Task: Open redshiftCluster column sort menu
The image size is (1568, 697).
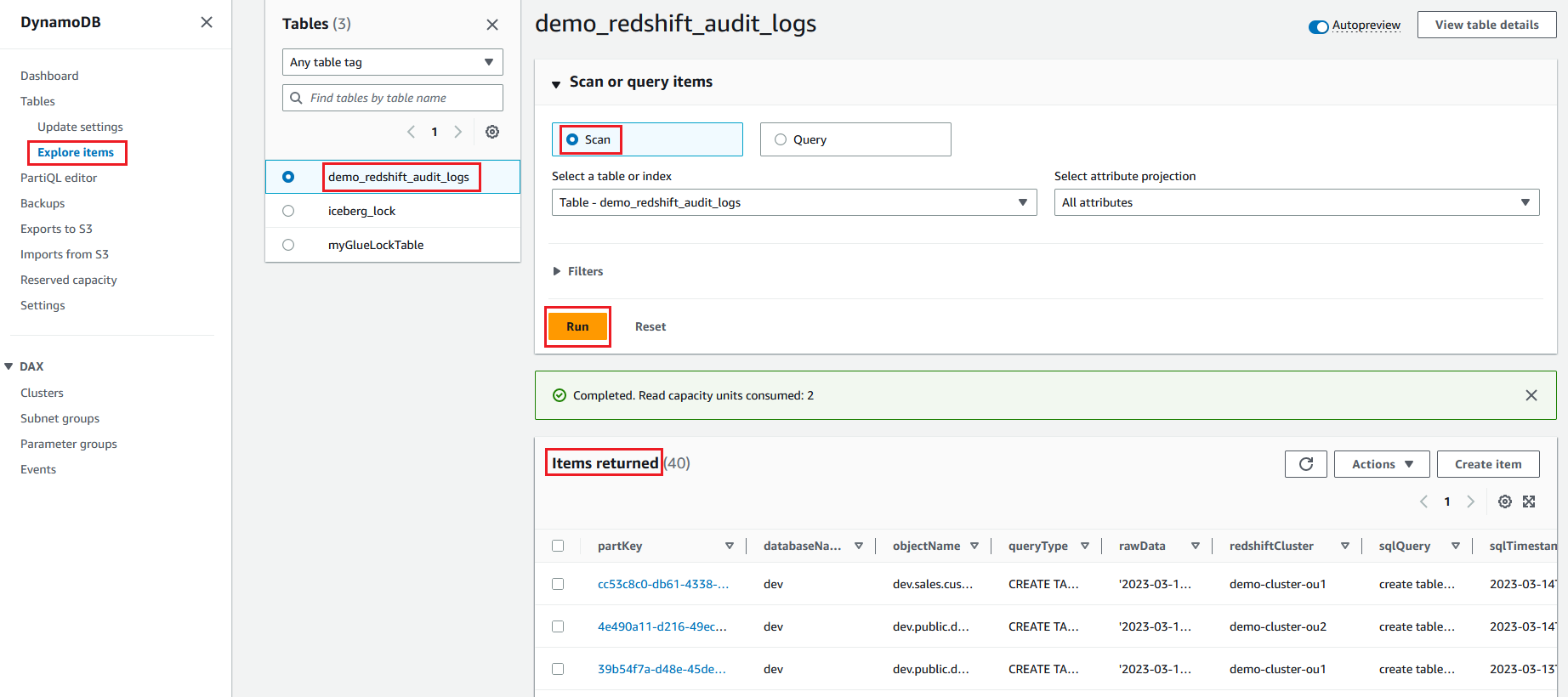Action: 1345,546
